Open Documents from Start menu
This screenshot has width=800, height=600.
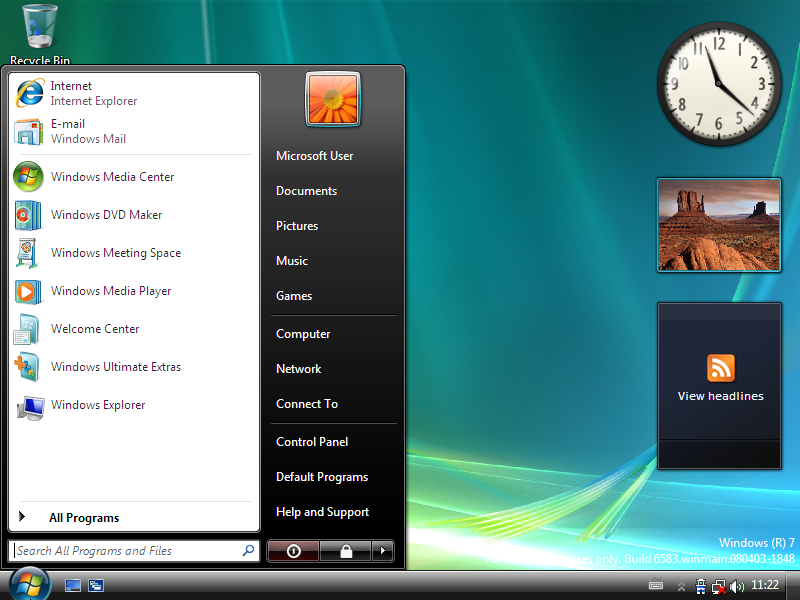click(307, 191)
